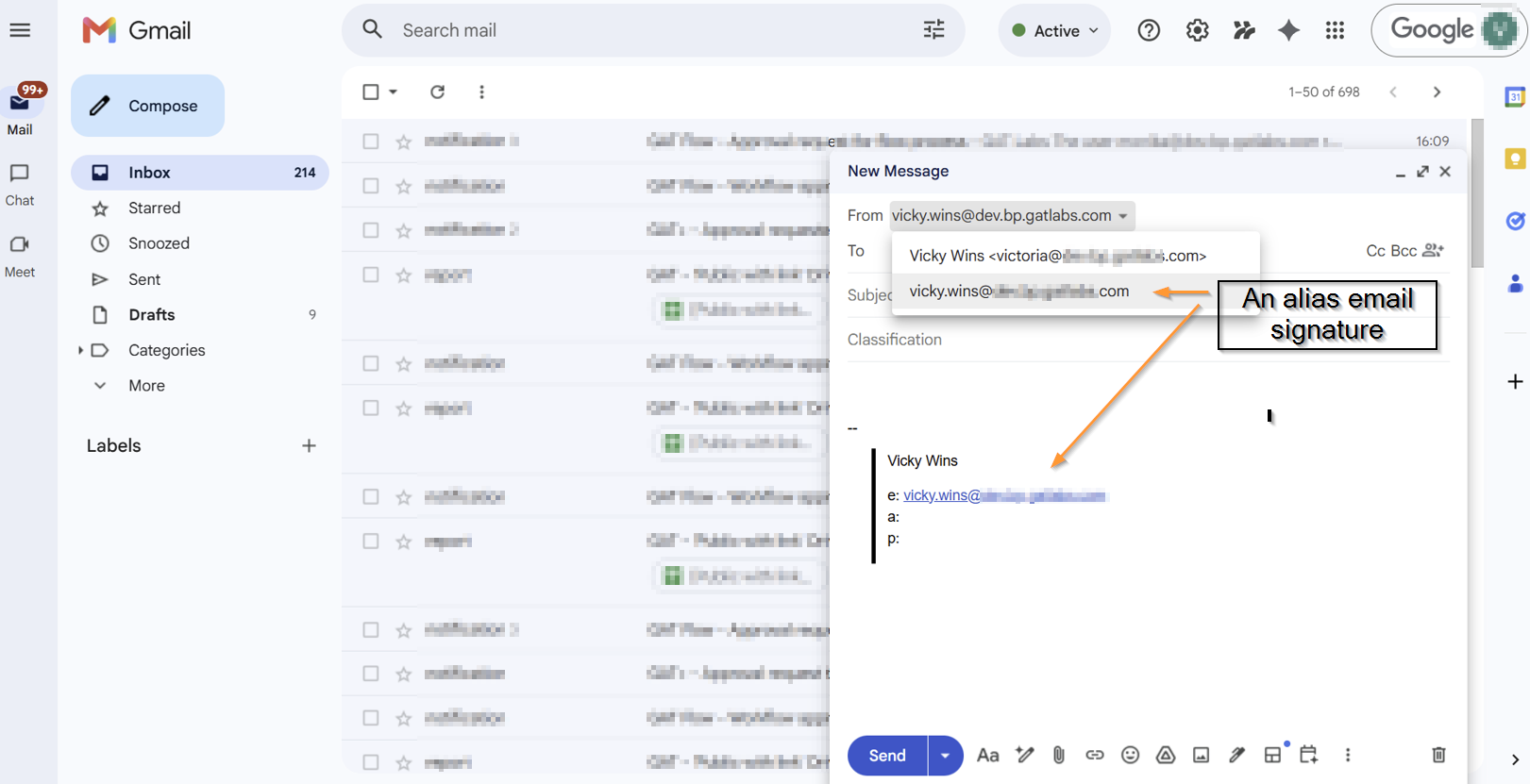Viewport: 1530px width, 784px height.
Task: Open the select options dropdown arrow
Action: tap(393, 92)
